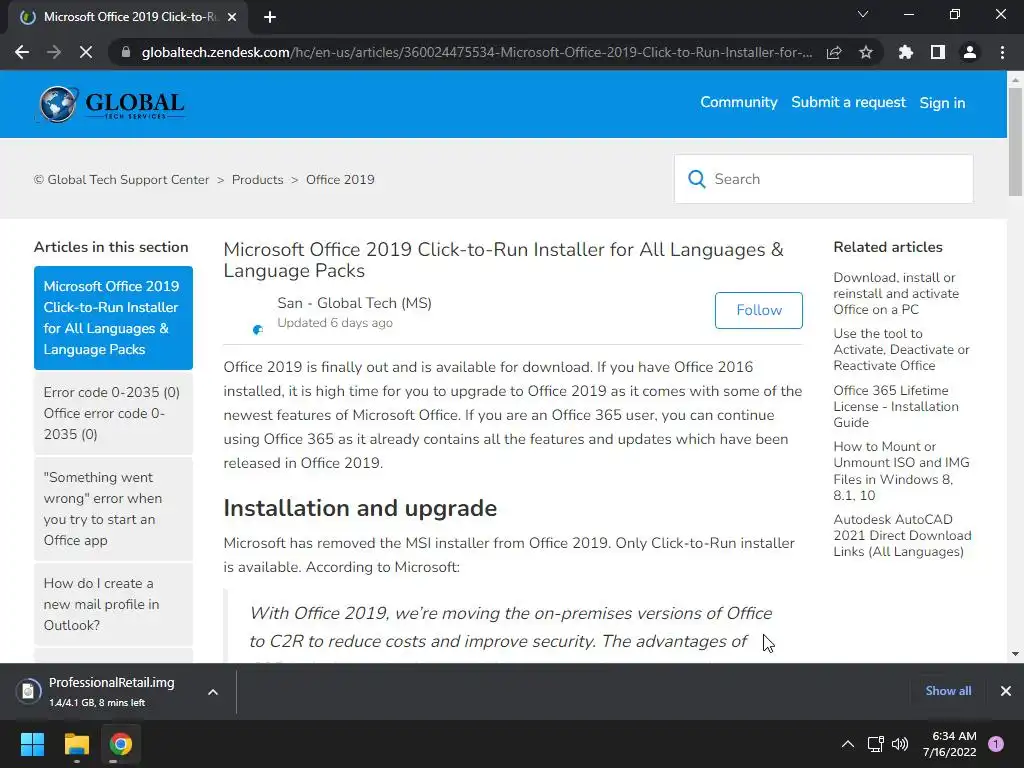Image resolution: width=1024 pixels, height=768 pixels.
Task: Open the notification badge icon
Action: tap(996, 744)
